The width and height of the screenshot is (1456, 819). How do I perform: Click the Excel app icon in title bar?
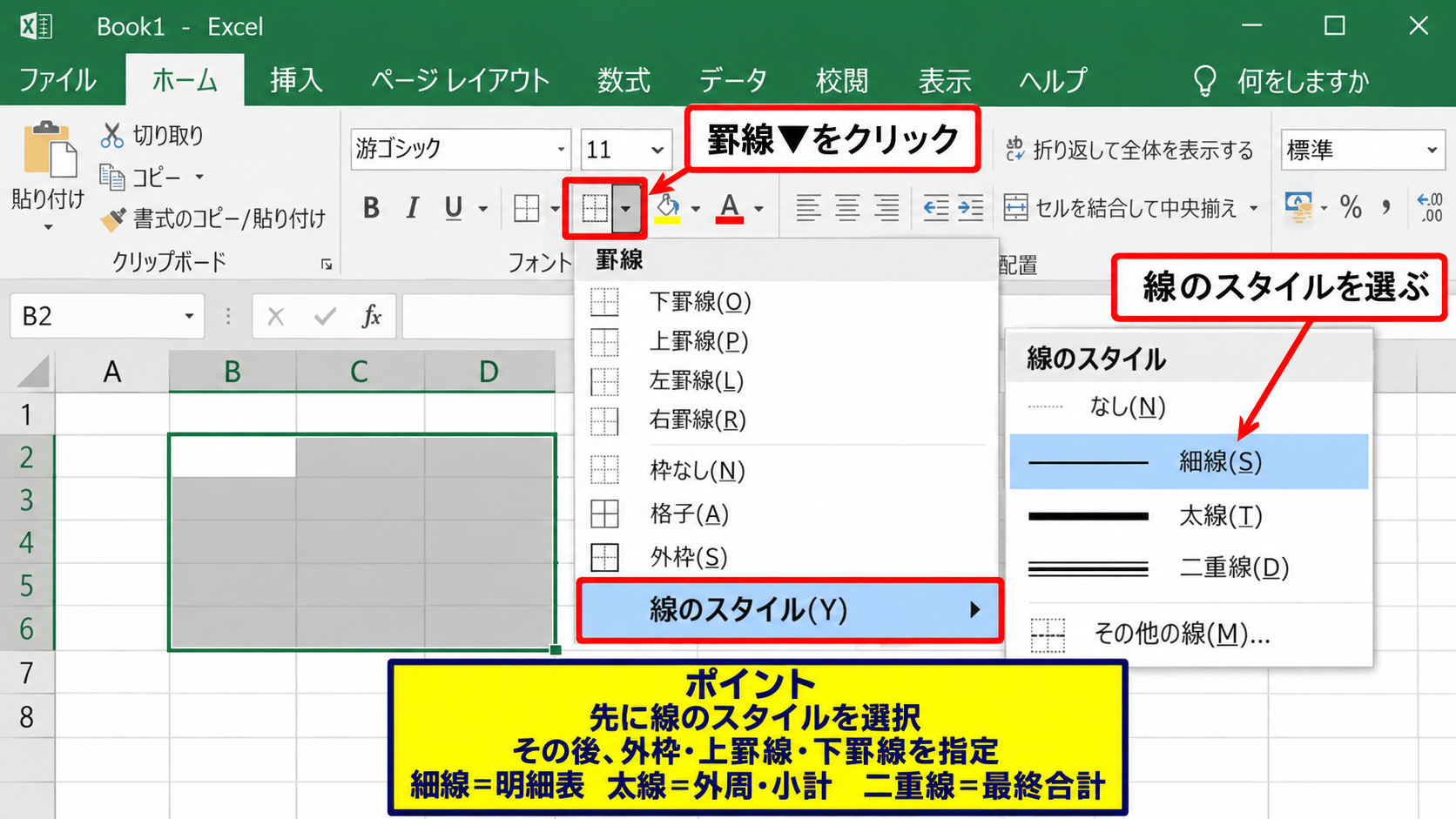(x=36, y=26)
